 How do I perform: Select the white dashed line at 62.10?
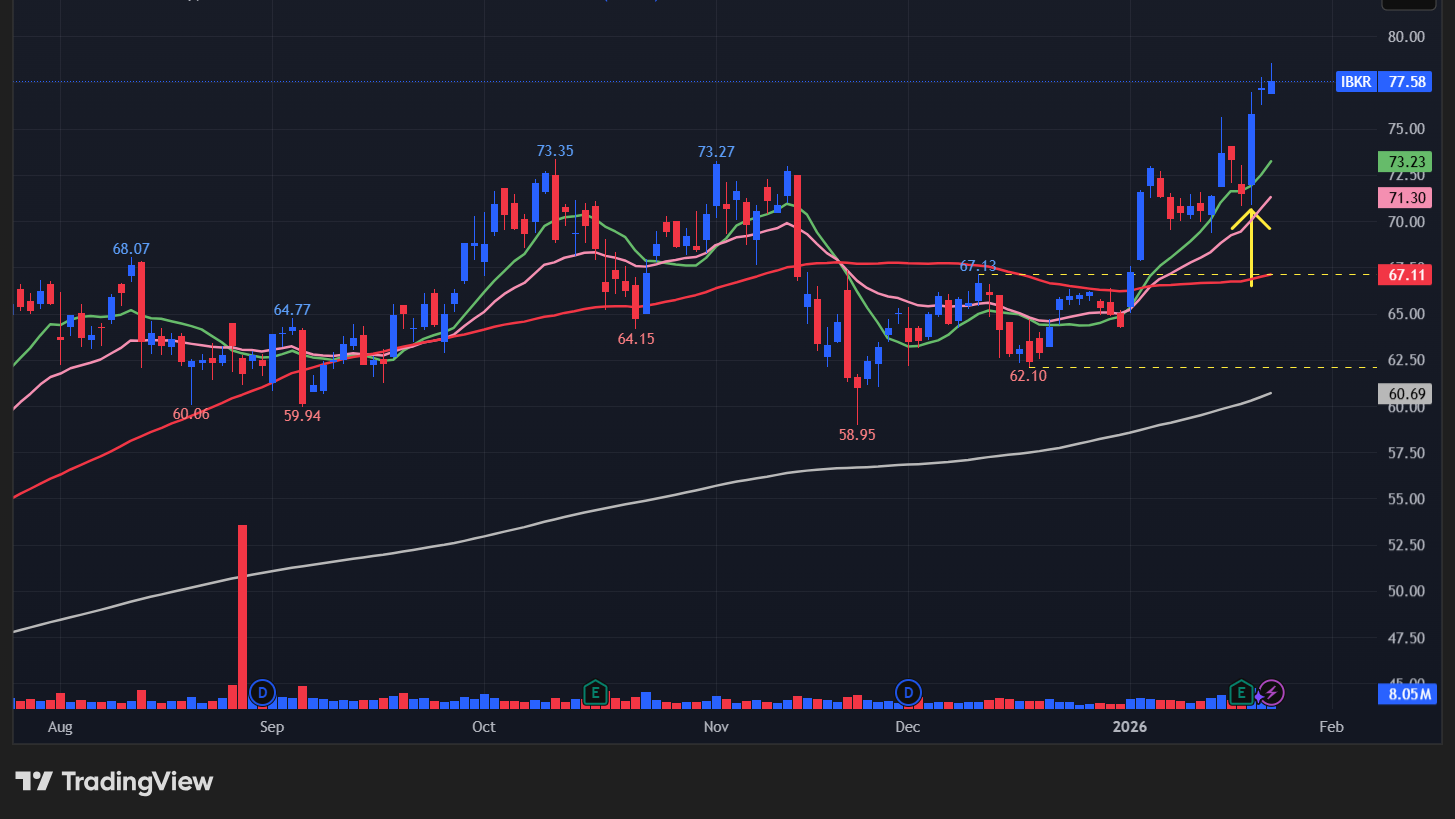(1200, 367)
